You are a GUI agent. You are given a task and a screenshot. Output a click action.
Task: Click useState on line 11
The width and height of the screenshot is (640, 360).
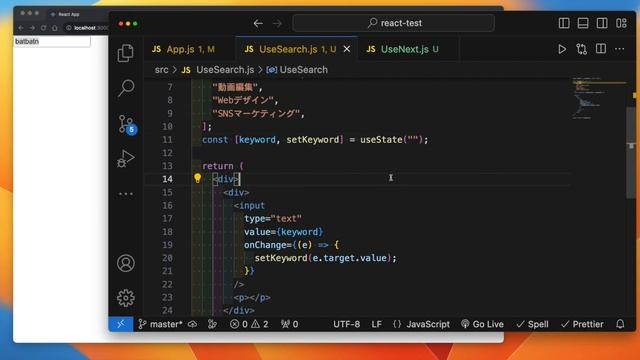[381, 140]
